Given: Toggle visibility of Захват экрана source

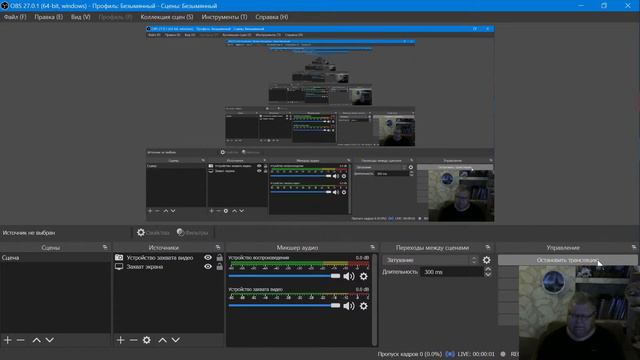Looking at the screenshot, I should click(x=208, y=267).
